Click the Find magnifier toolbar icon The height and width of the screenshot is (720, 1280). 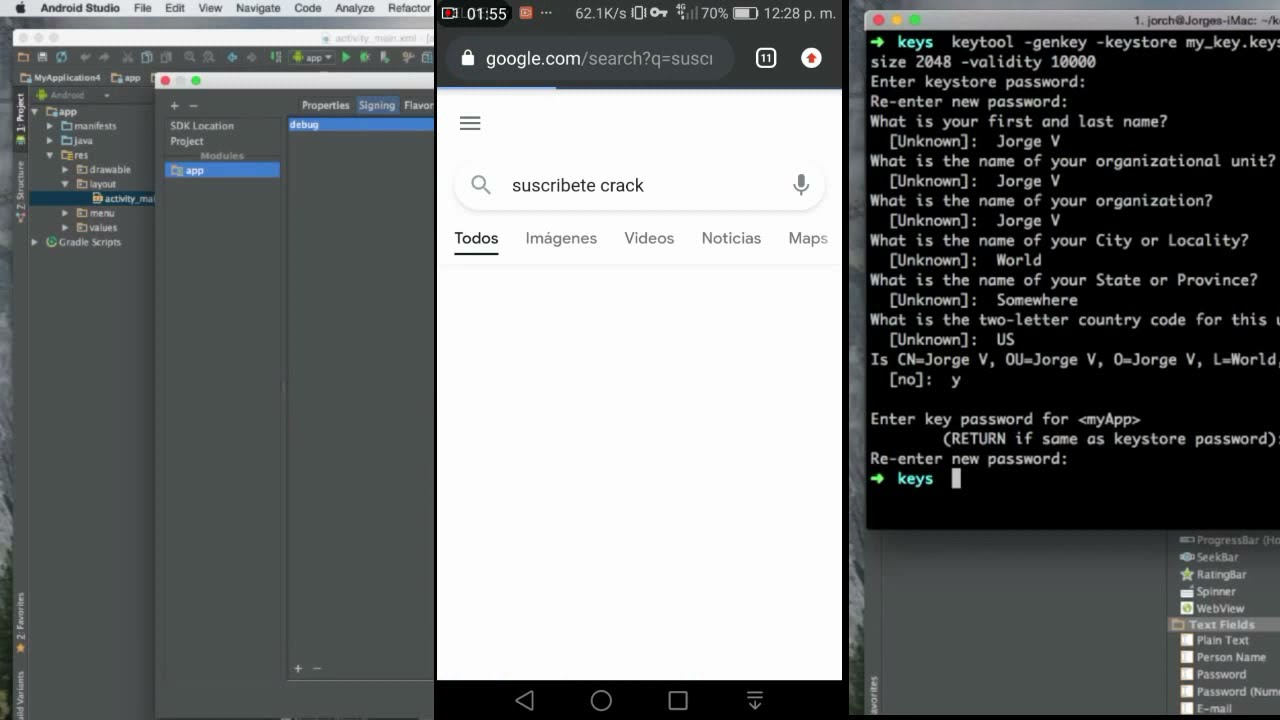pos(190,57)
